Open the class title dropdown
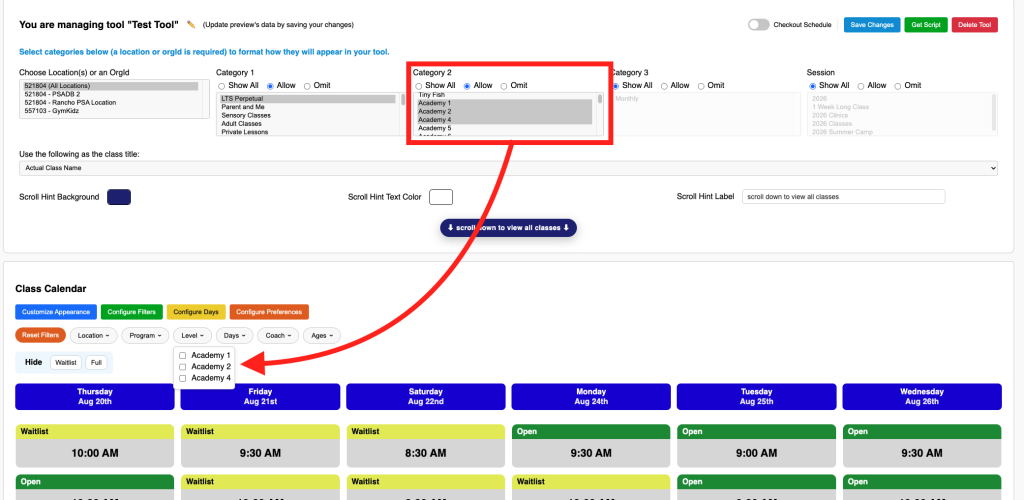This screenshot has width=1024, height=500. click(508, 168)
